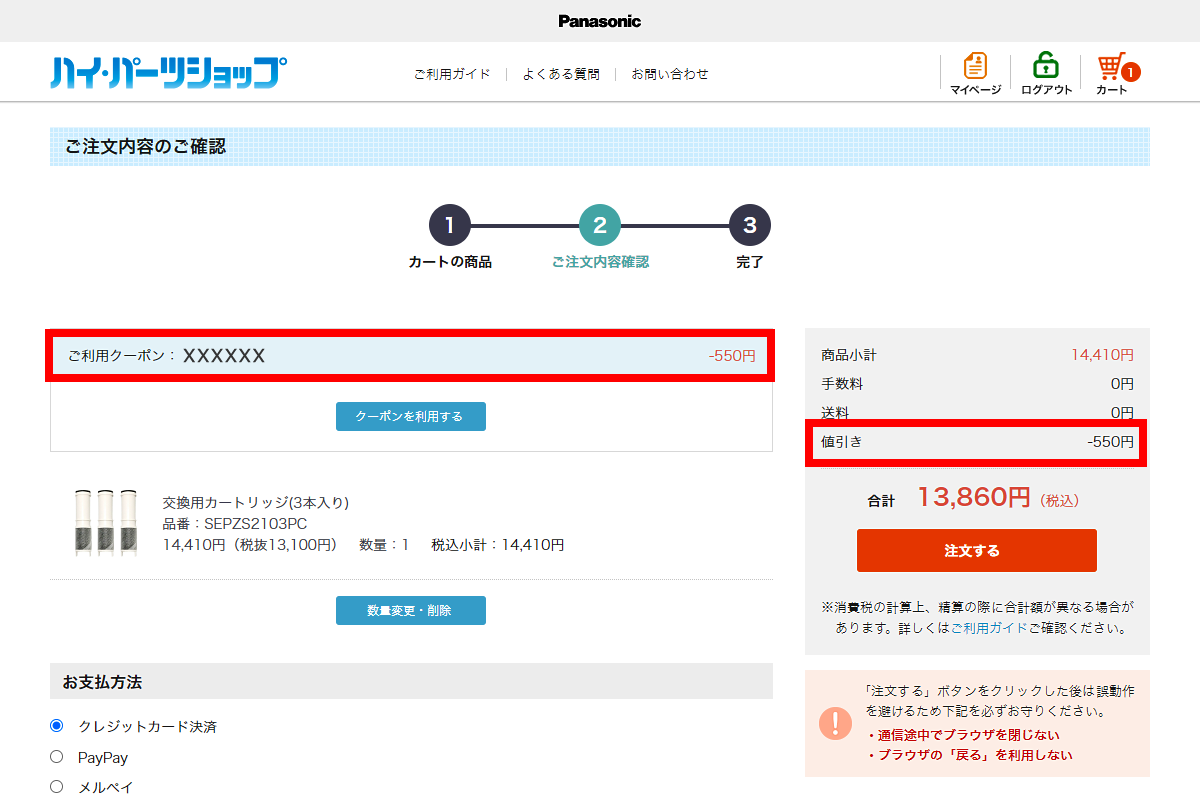Click the orange warning exclamation icon
This screenshot has width=1200, height=800.
835,723
